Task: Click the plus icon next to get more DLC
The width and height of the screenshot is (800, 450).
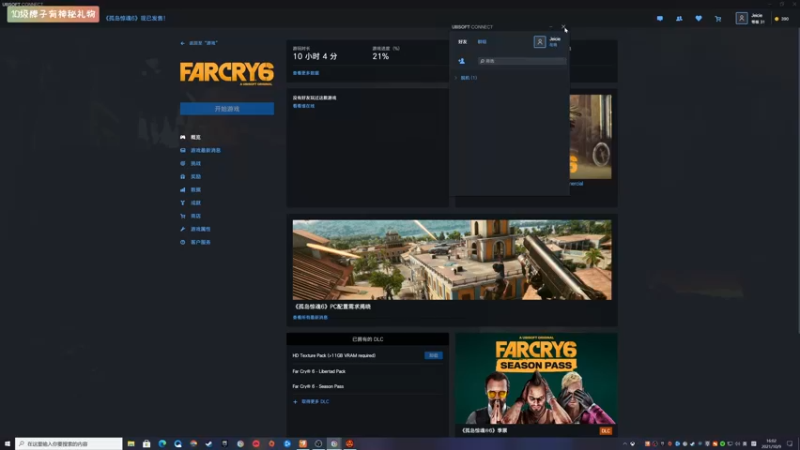Action: (x=295, y=402)
